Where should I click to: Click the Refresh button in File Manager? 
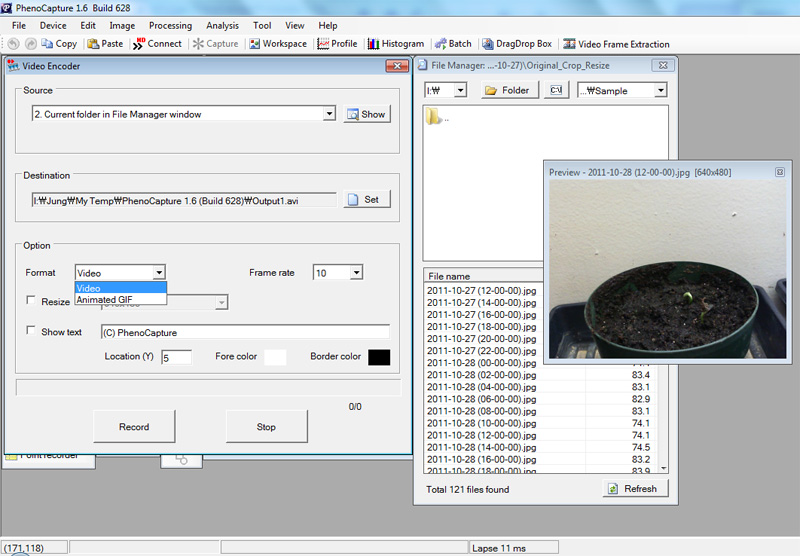632,489
